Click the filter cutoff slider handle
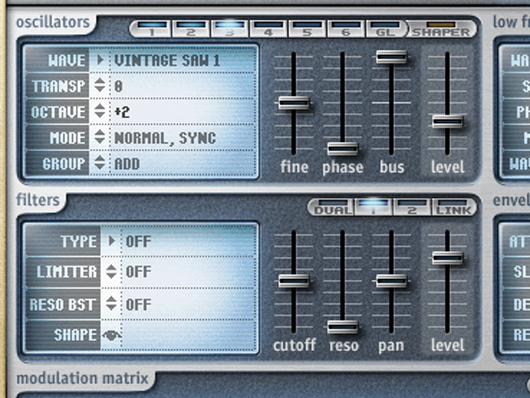The width and height of the screenshot is (530, 398). tap(294, 281)
